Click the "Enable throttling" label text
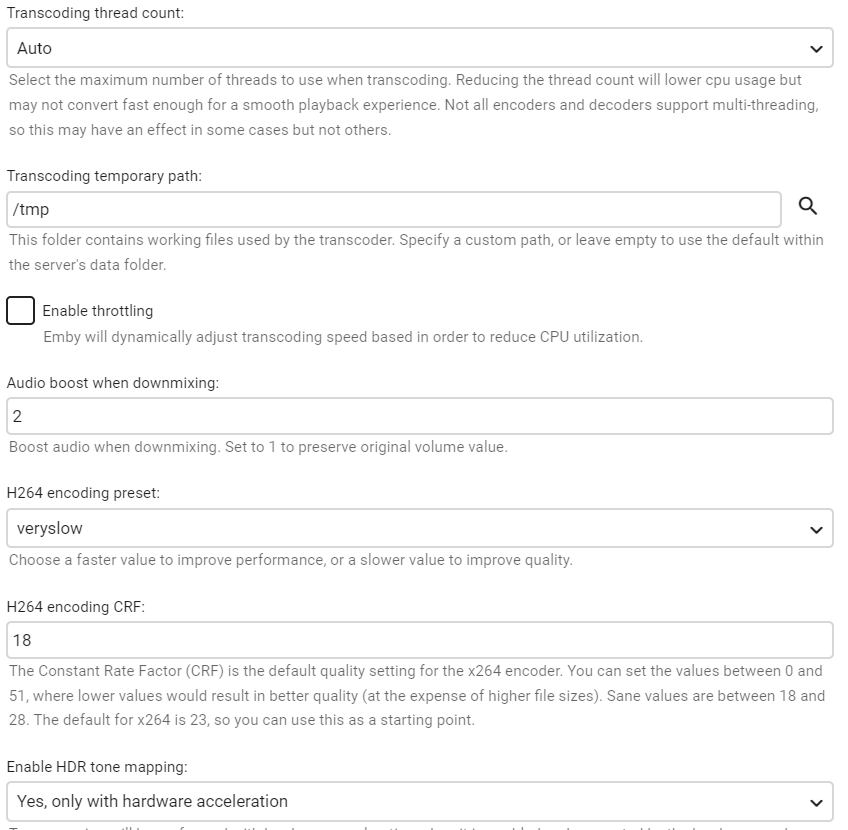Image resolution: width=848 pixels, height=830 pixels. [x=97, y=311]
